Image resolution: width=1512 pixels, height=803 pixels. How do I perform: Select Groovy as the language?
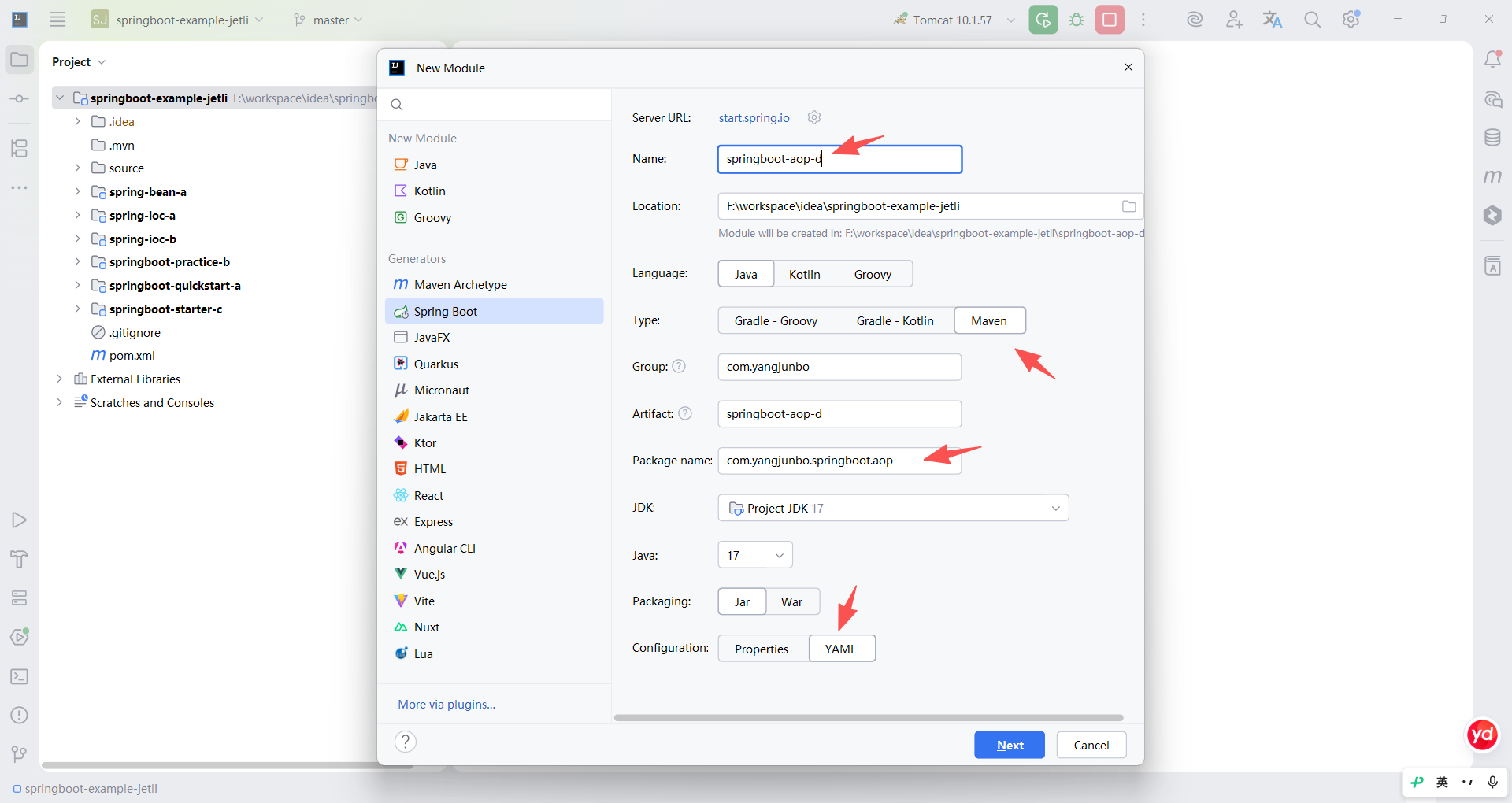tap(873, 274)
